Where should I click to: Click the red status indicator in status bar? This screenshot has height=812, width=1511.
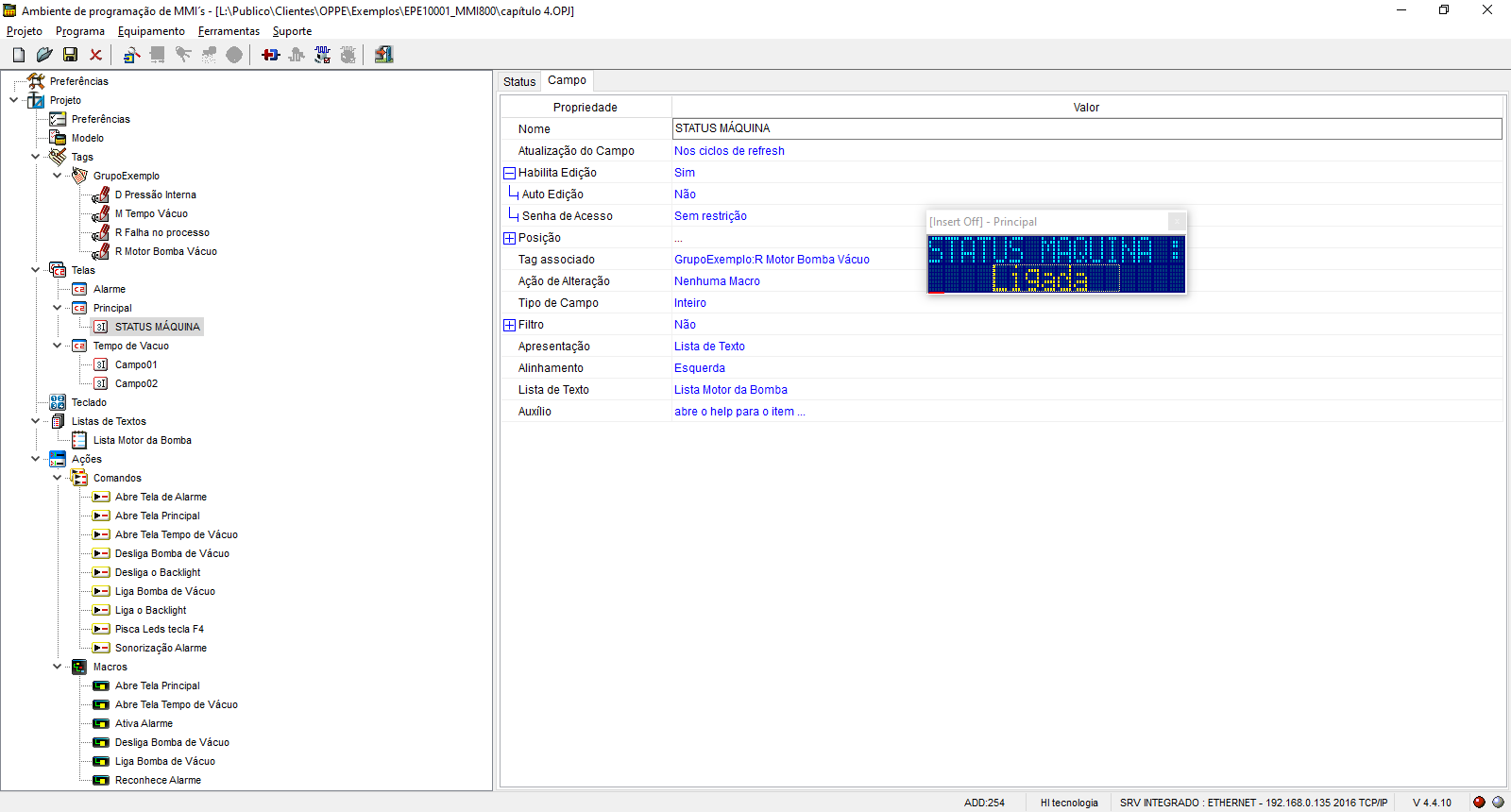(1479, 803)
